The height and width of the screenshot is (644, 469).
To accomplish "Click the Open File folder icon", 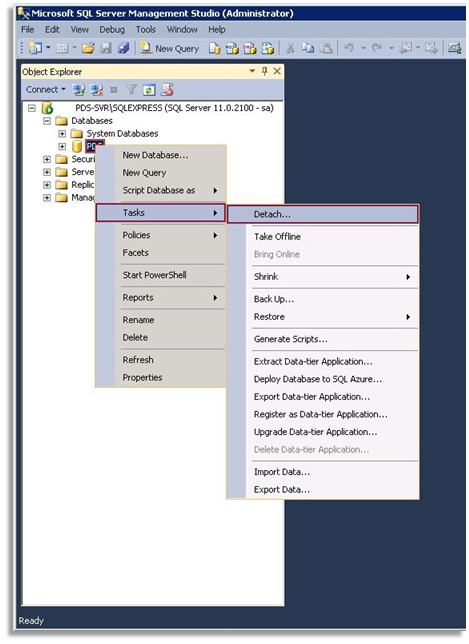I will tap(87, 48).
